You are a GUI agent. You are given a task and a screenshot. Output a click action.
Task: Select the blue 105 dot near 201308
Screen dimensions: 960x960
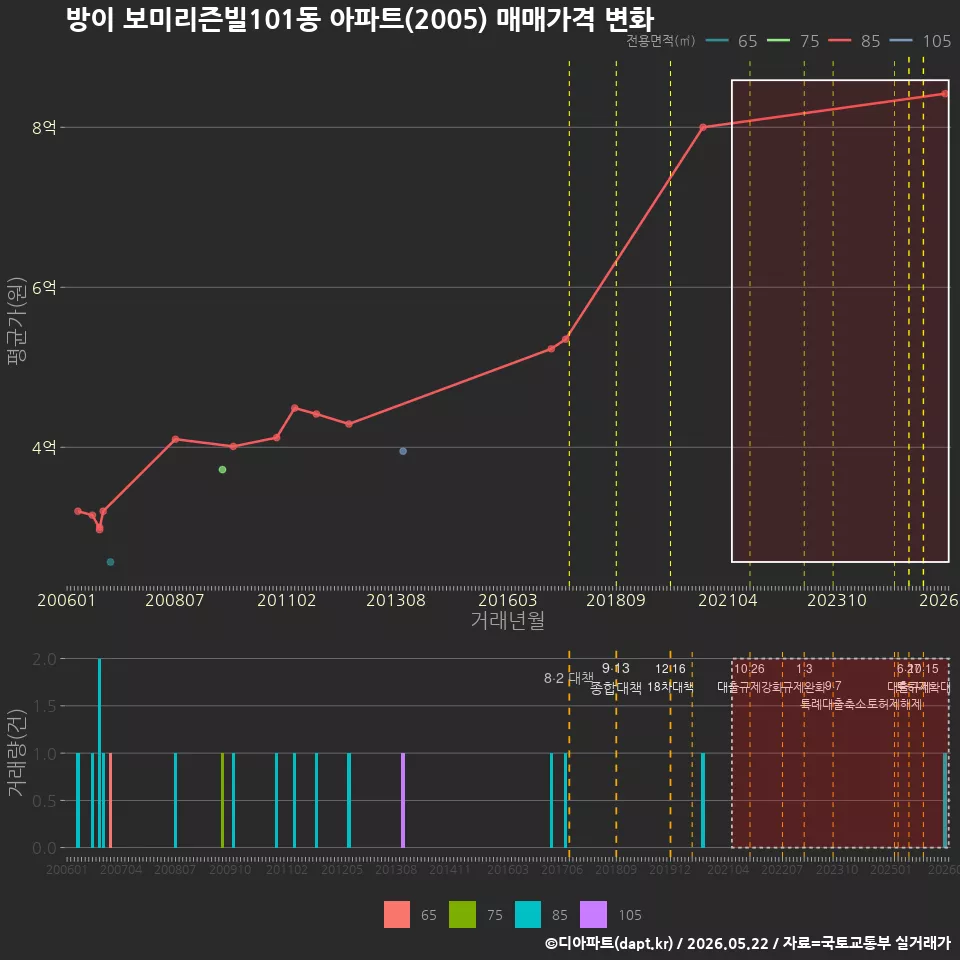coord(403,451)
